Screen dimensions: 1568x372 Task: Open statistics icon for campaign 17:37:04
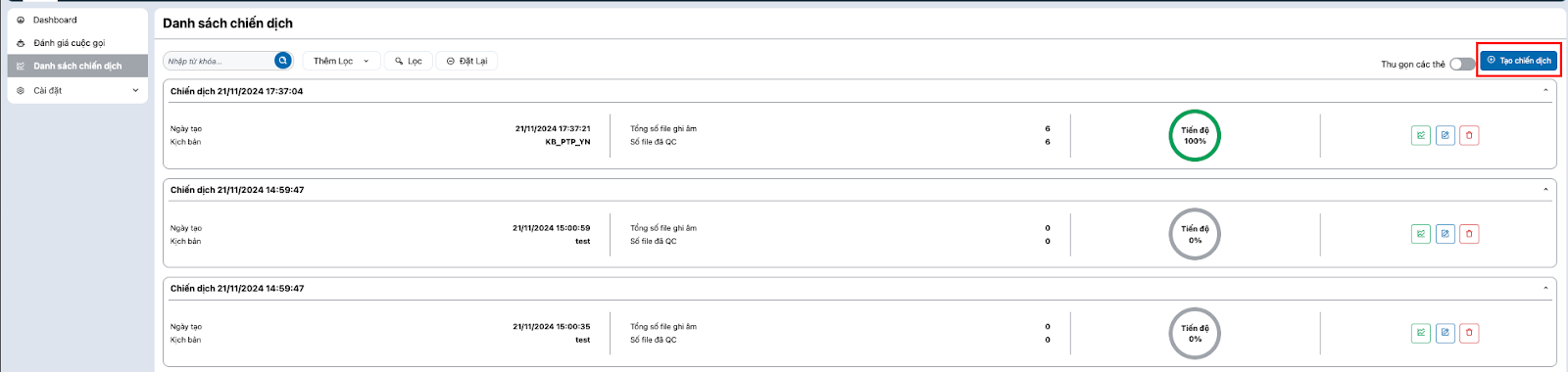pos(1421,135)
